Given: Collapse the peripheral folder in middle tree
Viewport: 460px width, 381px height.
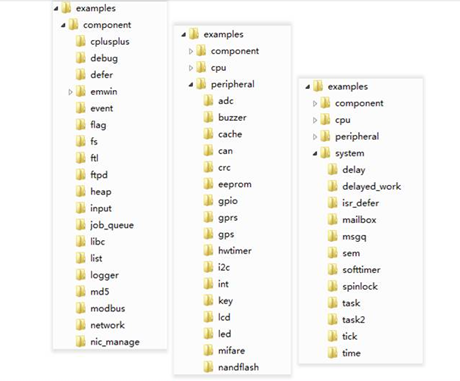Looking at the screenshot, I should [x=191, y=85].
